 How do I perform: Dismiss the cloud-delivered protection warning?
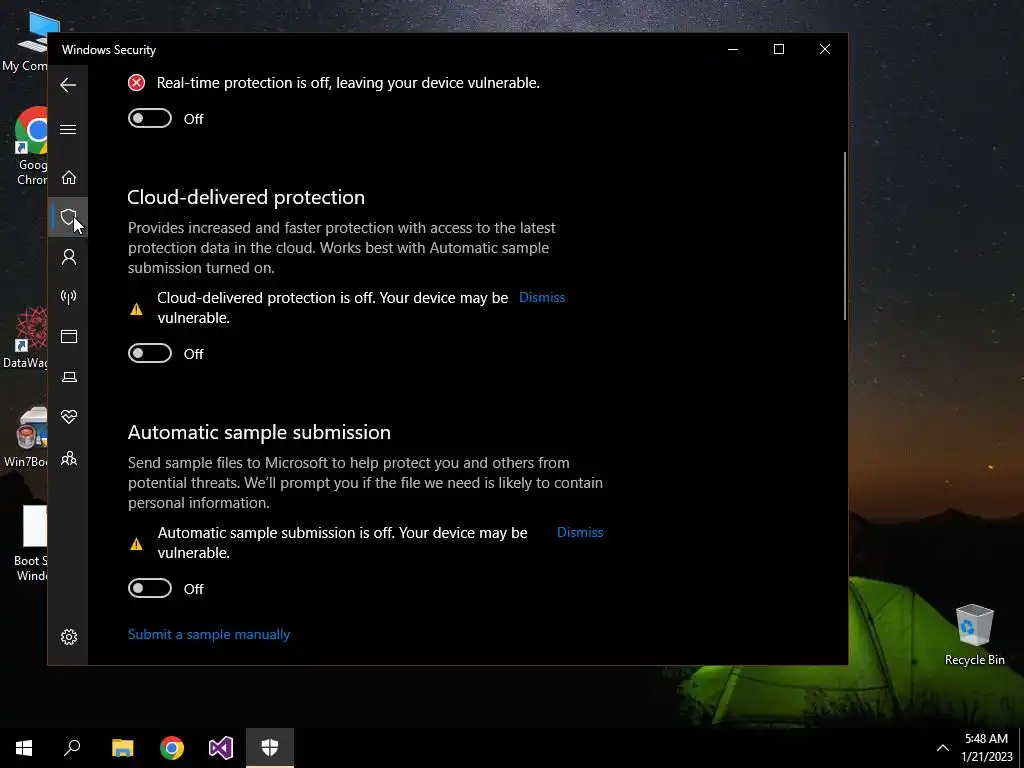(x=542, y=298)
